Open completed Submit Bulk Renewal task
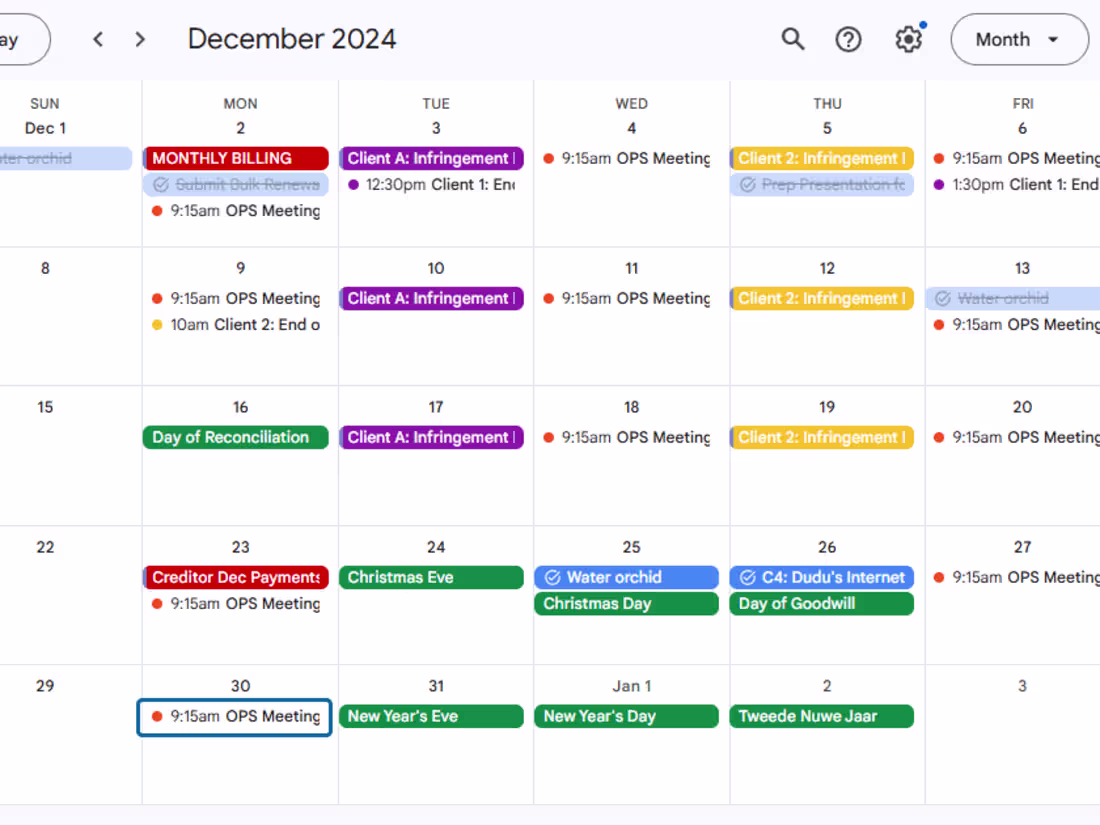The height and width of the screenshot is (825, 1100). 236,185
